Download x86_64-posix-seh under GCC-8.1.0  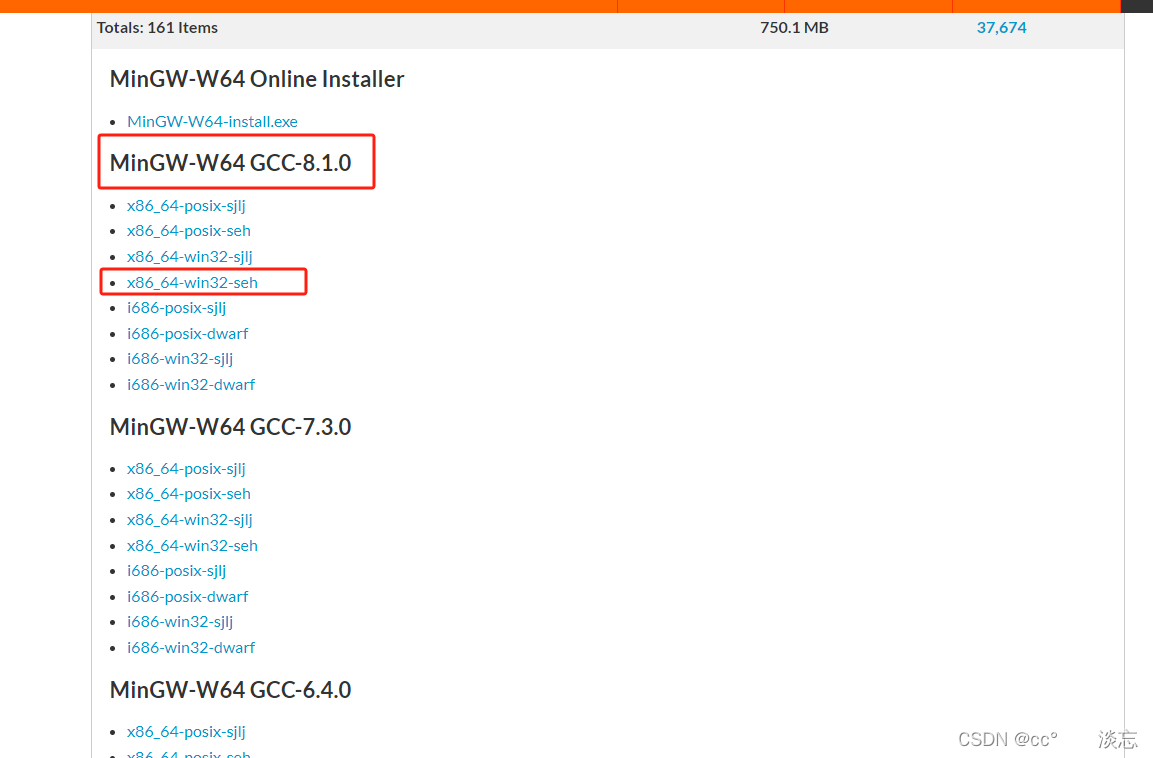click(189, 231)
